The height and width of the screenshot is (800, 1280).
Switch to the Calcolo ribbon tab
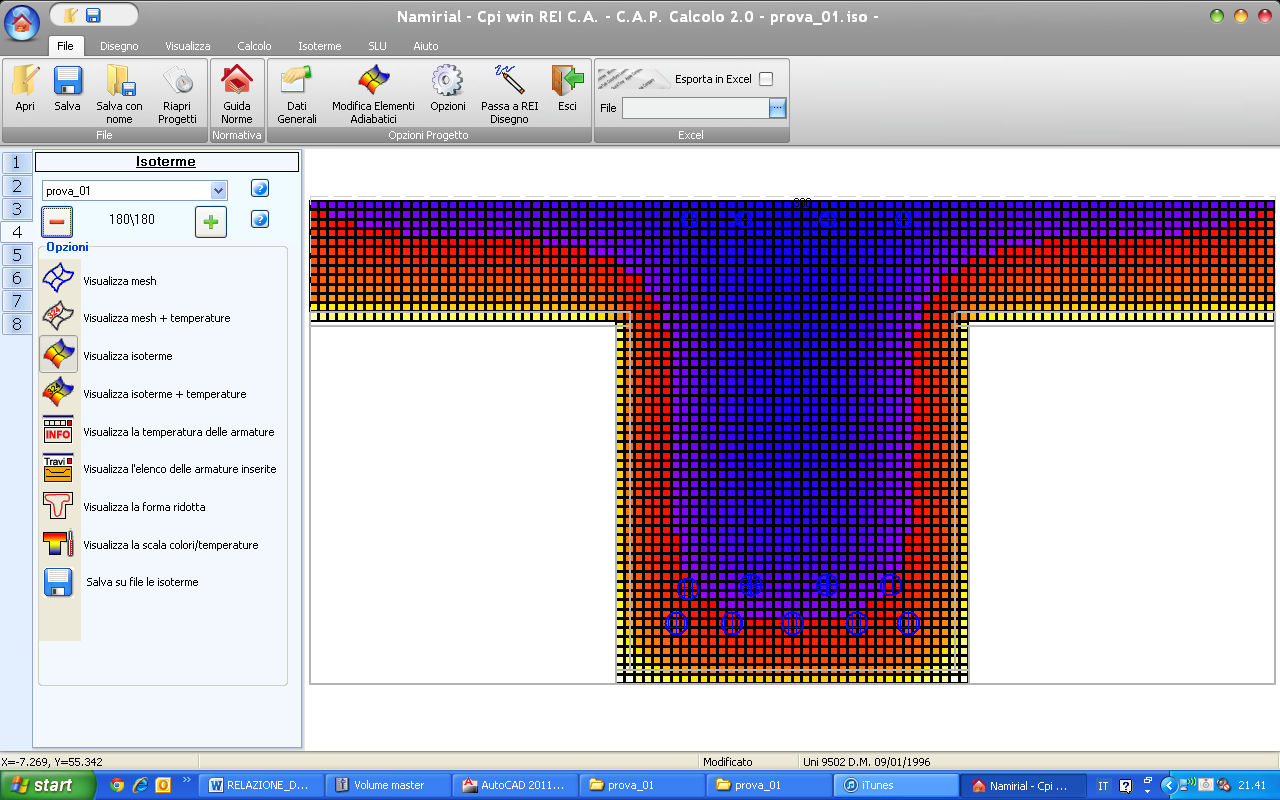point(254,46)
